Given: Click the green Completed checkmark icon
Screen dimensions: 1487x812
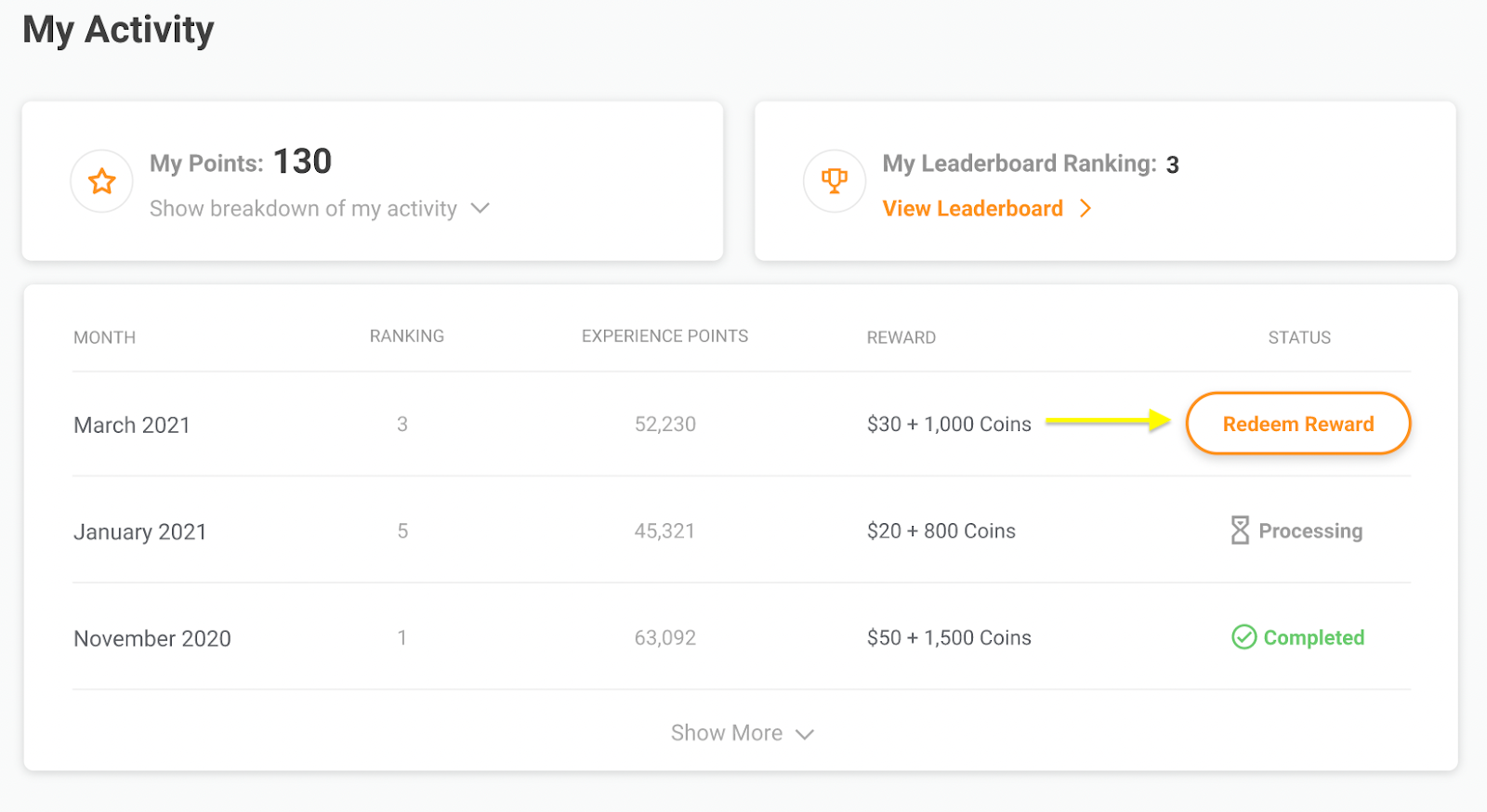Looking at the screenshot, I should click(1244, 637).
